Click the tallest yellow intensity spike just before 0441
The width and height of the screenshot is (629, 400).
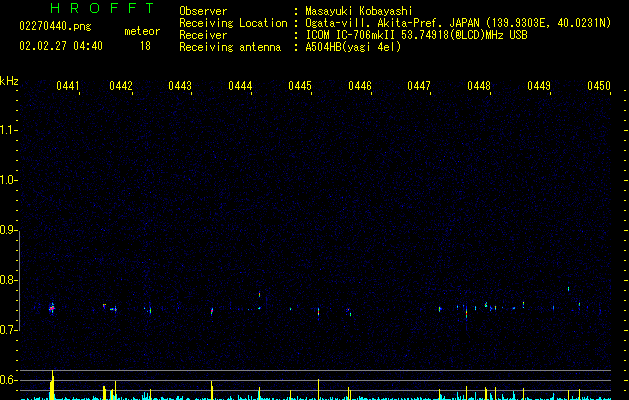[52, 385]
